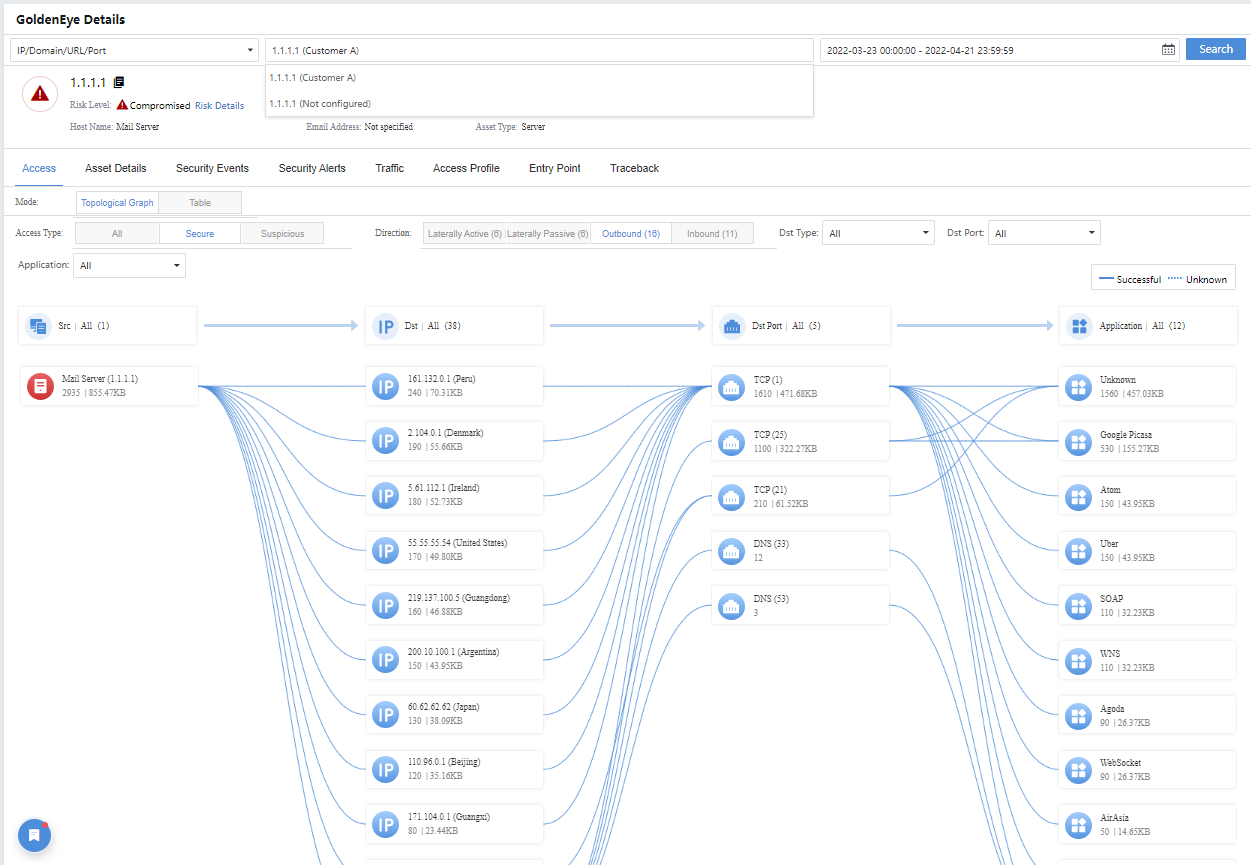Click the floating bookmark button at bottom left

point(34,835)
